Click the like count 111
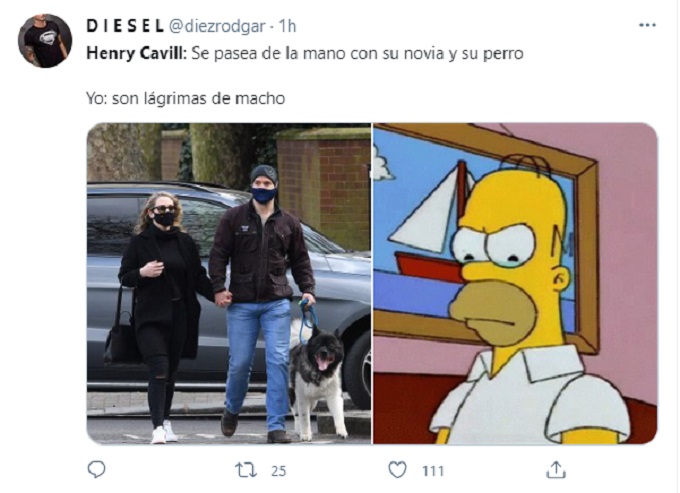 [x=433, y=471]
